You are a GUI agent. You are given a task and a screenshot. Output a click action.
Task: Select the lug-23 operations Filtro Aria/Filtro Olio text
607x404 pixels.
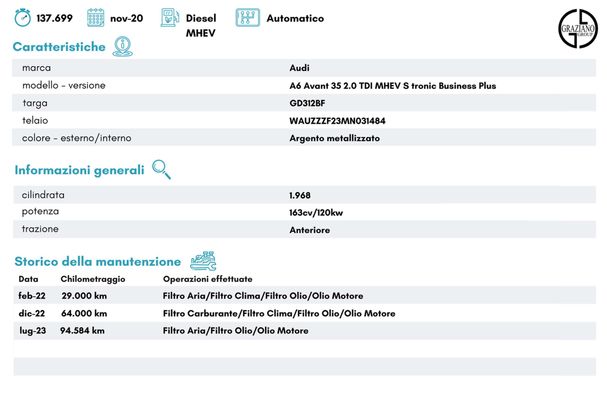tap(235, 330)
